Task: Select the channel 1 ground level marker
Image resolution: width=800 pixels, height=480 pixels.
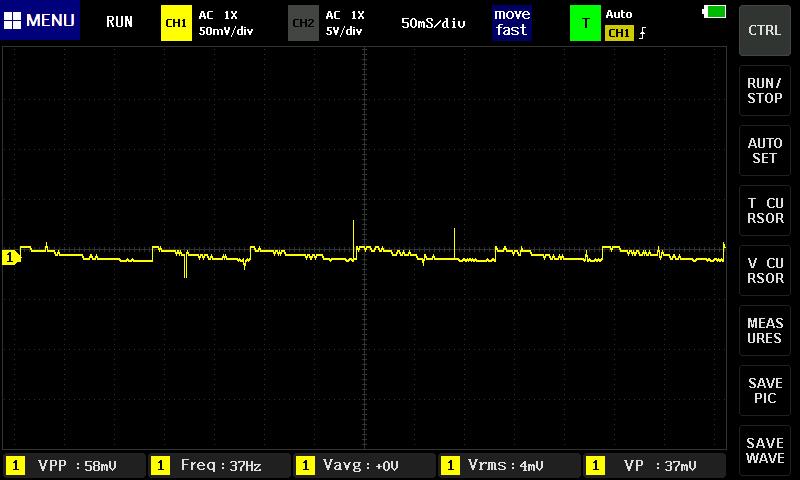Action: pos(11,257)
